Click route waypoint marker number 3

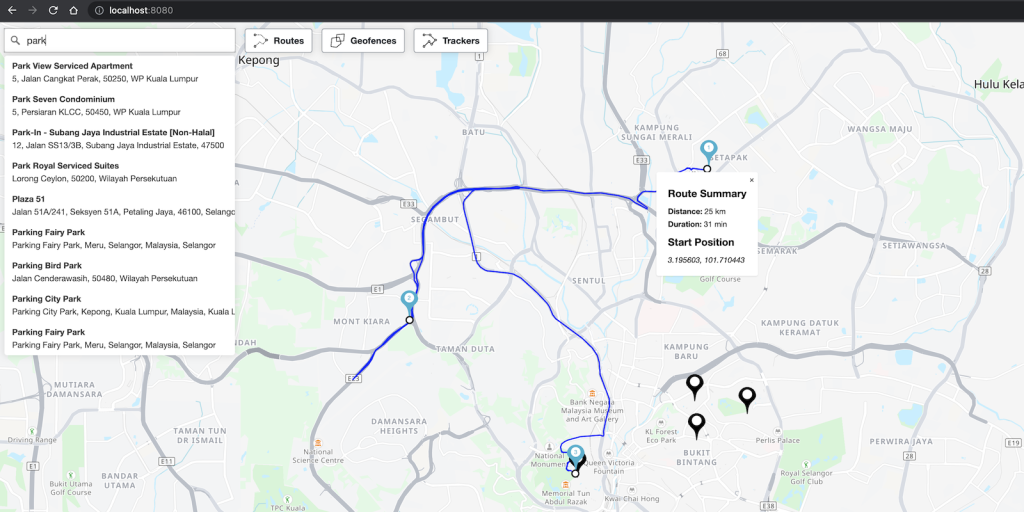click(575, 455)
